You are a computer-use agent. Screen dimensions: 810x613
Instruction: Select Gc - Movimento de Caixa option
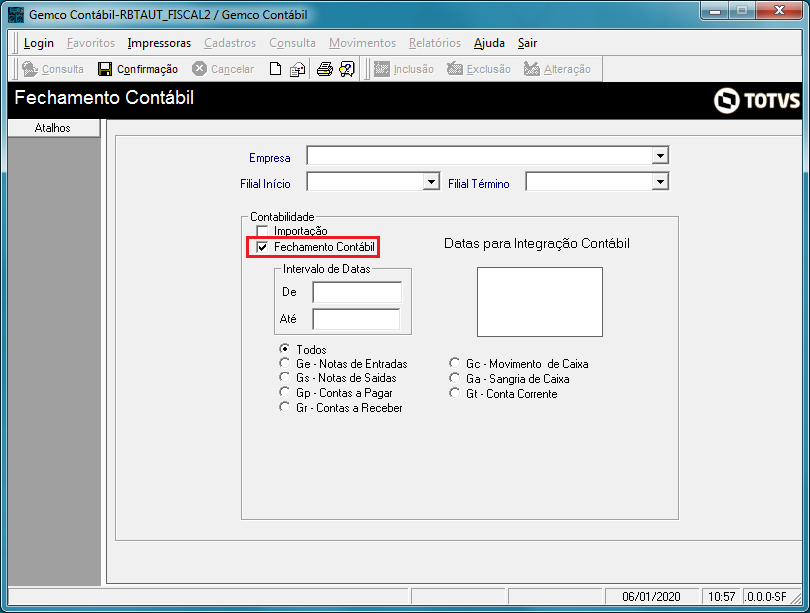pyautogui.click(x=455, y=363)
